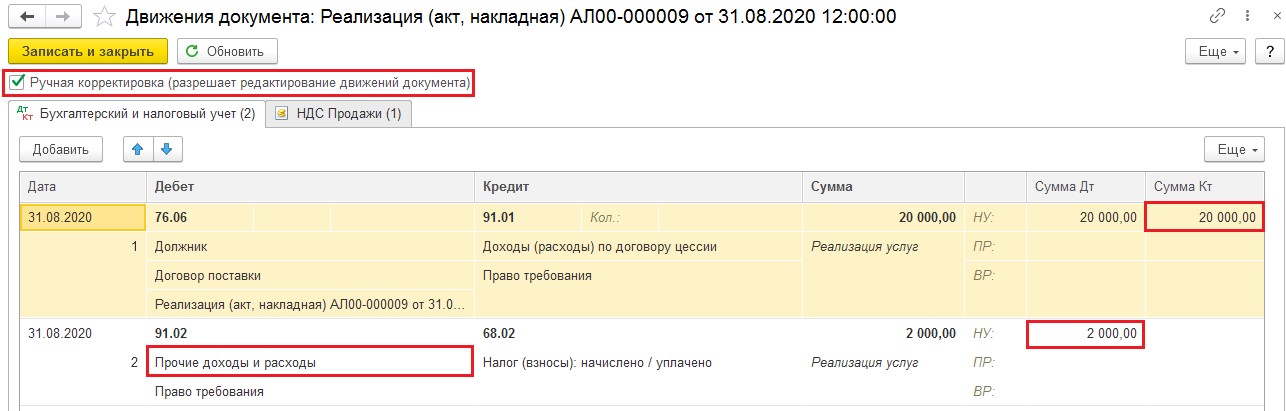Image resolution: width=1286 pixels, height=411 pixels.
Task: Select Бухгалтерский и налоговый учет tab
Action: (137, 114)
